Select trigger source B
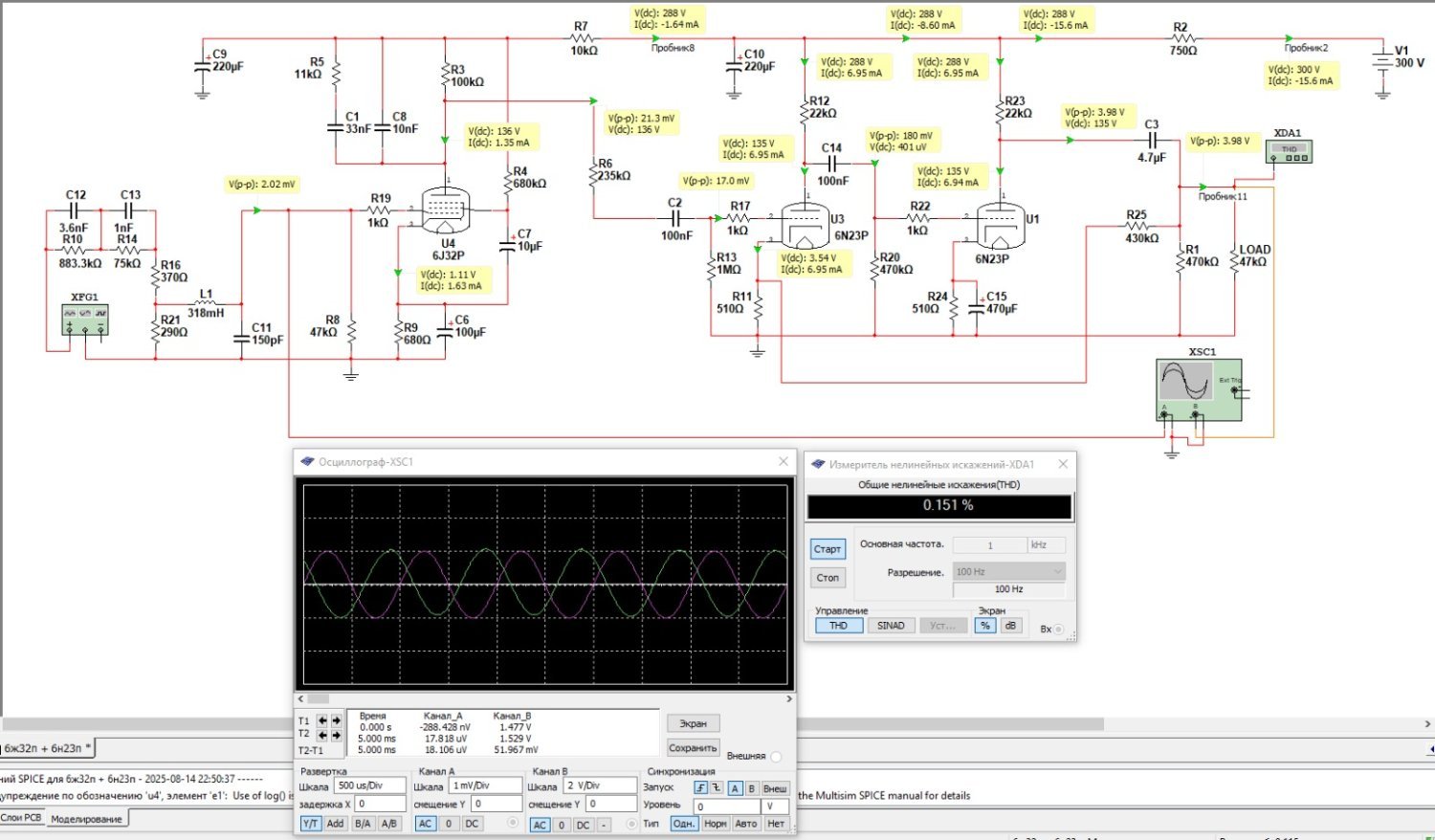This screenshot has width=1435, height=840. click(752, 788)
